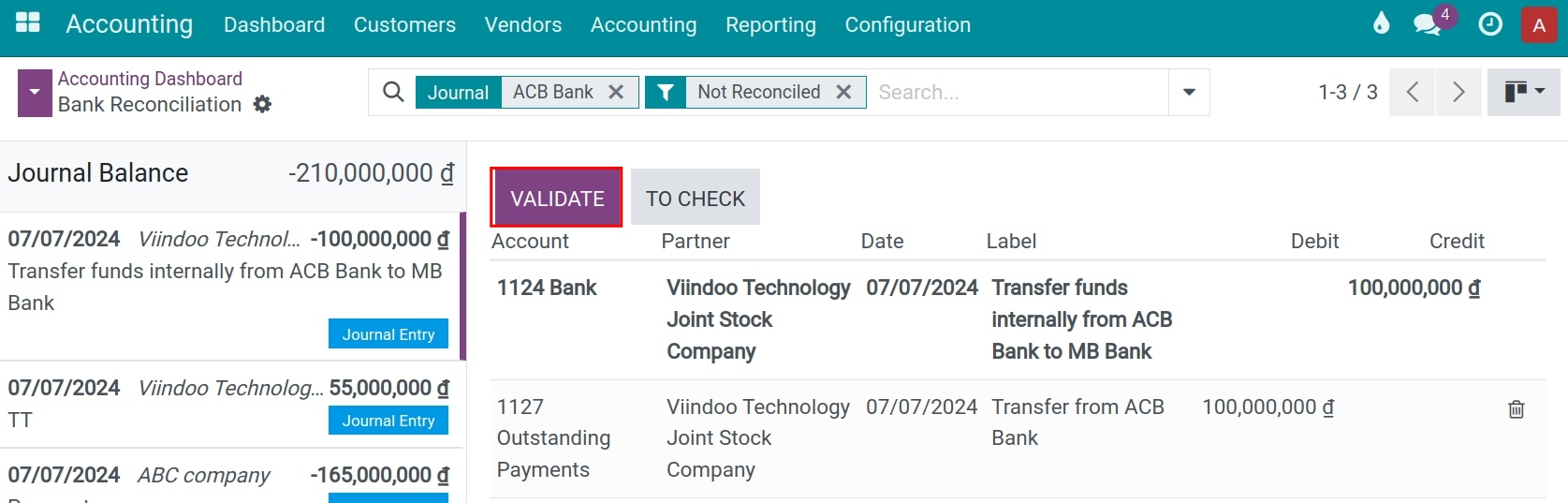
Task: Open the kanban view switcher dropdown
Action: coord(1524,92)
